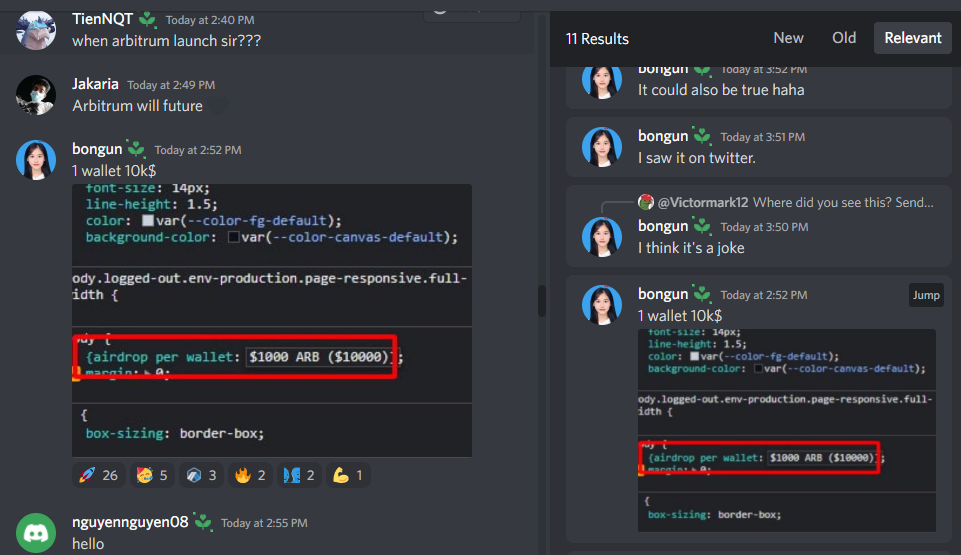Screen dimensions: 961x555
Task: Select the Relevant sort tab
Action: coord(913,38)
